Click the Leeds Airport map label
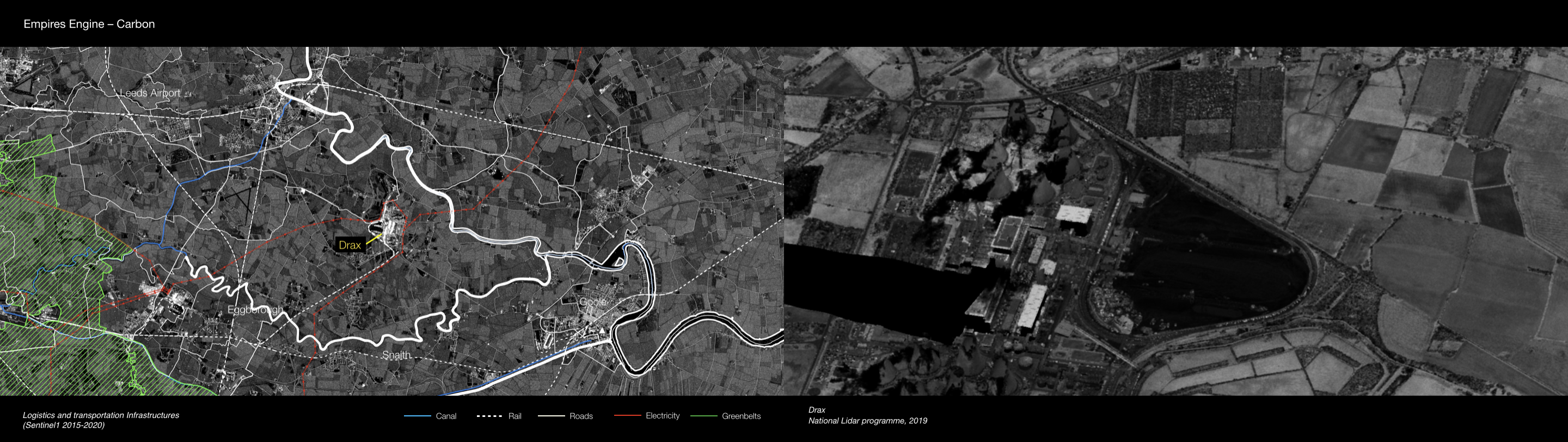Viewport: 1568px width, 442px height. [150, 93]
